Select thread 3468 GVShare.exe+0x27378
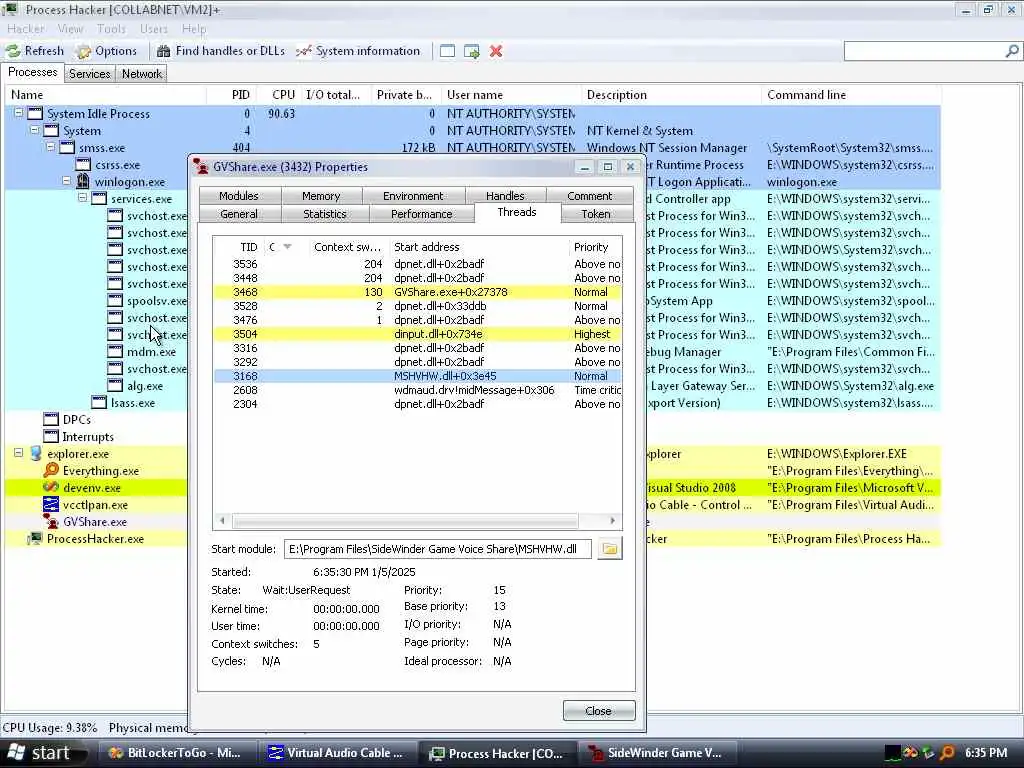The height and width of the screenshot is (768, 1024). point(417,292)
